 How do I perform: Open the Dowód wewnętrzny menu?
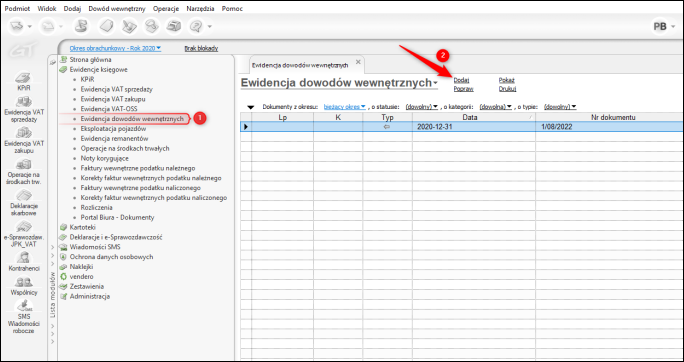(117, 9)
